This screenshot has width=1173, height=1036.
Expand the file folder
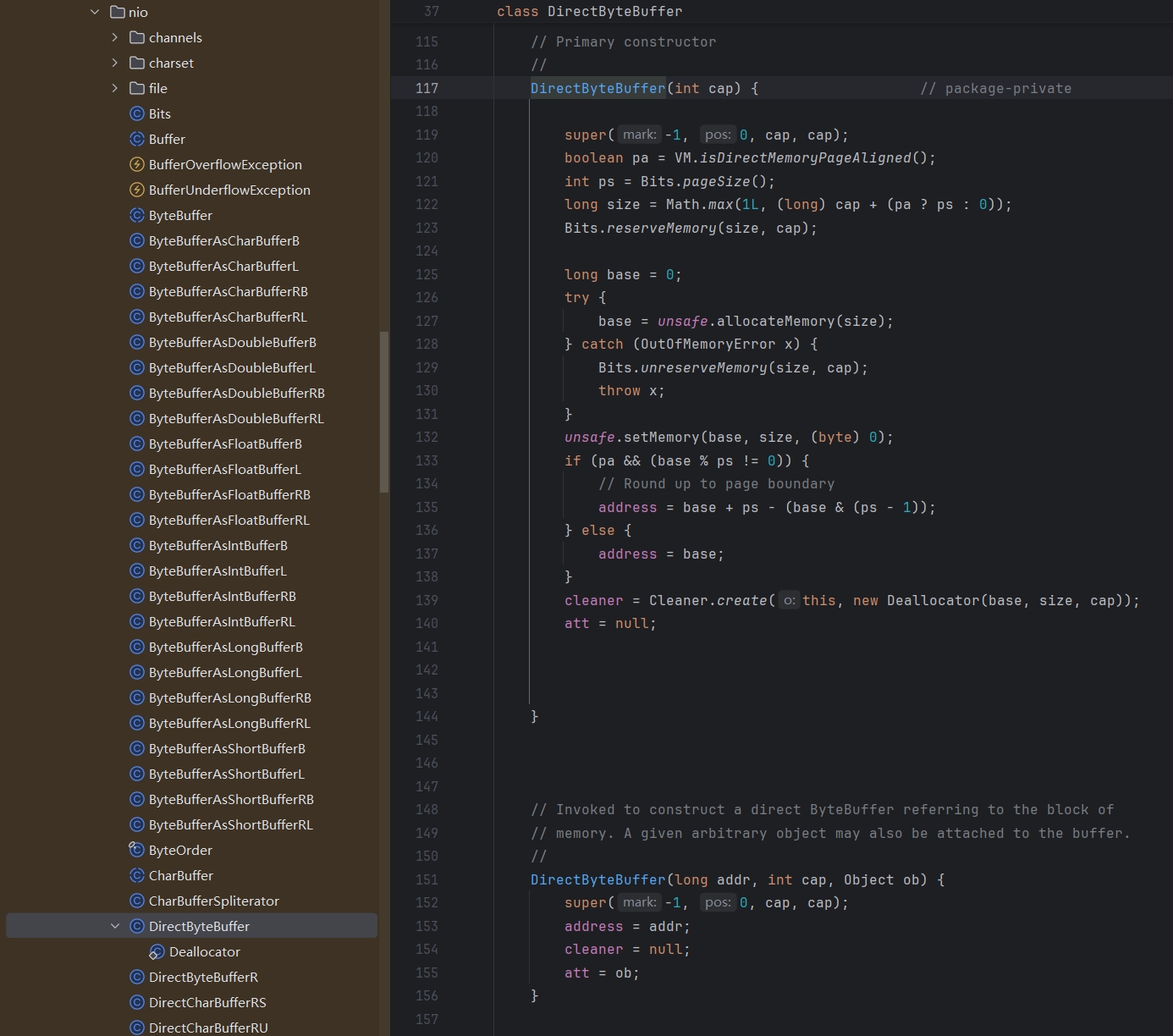pyautogui.click(x=115, y=88)
